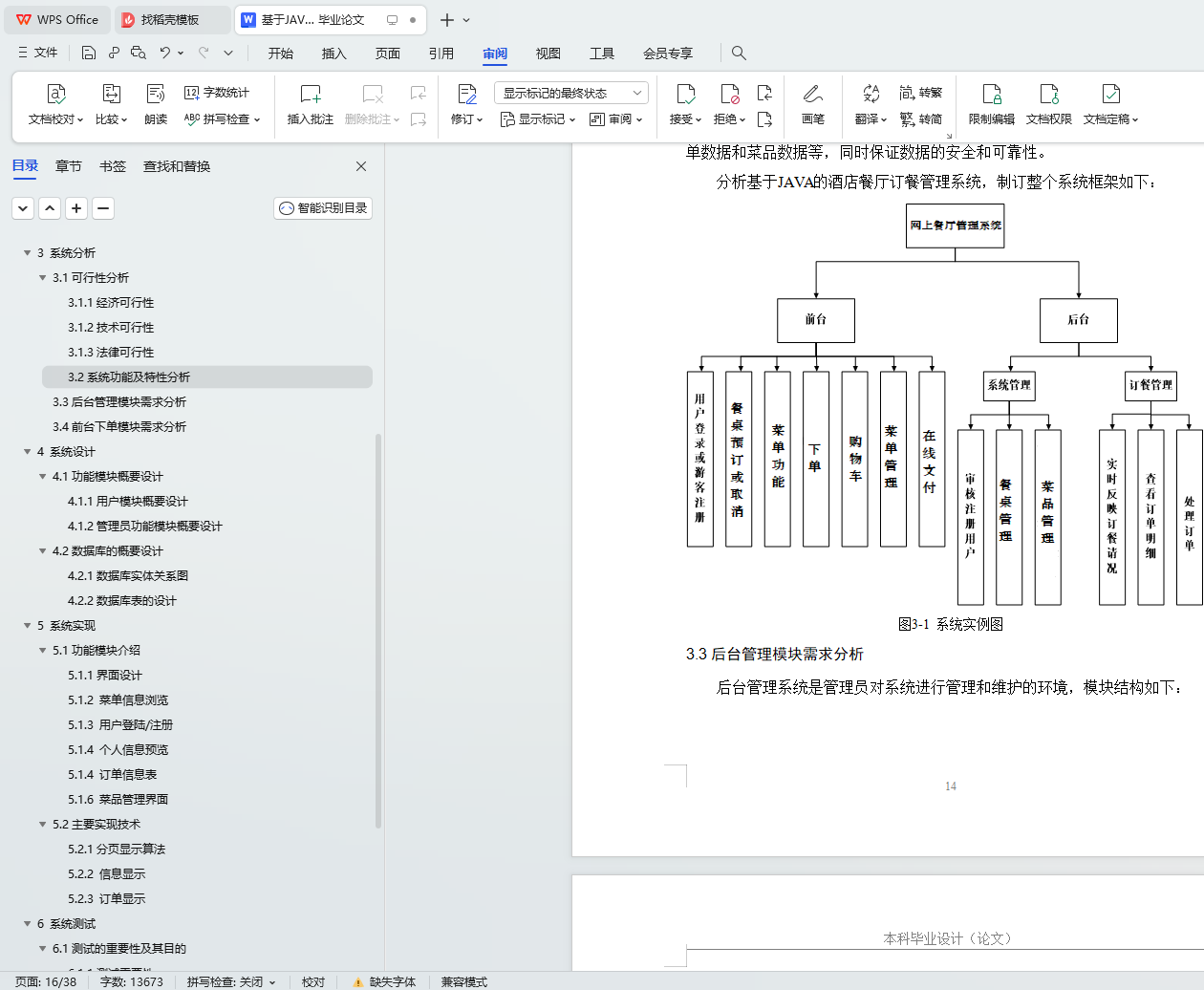This screenshot has height=990, width=1204.
Task: Click the plus button to promote outline level
Action: (x=76, y=207)
